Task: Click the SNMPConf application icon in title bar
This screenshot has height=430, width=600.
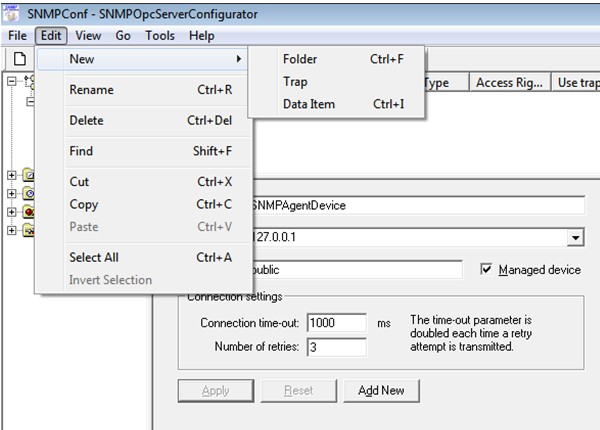Action: [x=11, y=13]
